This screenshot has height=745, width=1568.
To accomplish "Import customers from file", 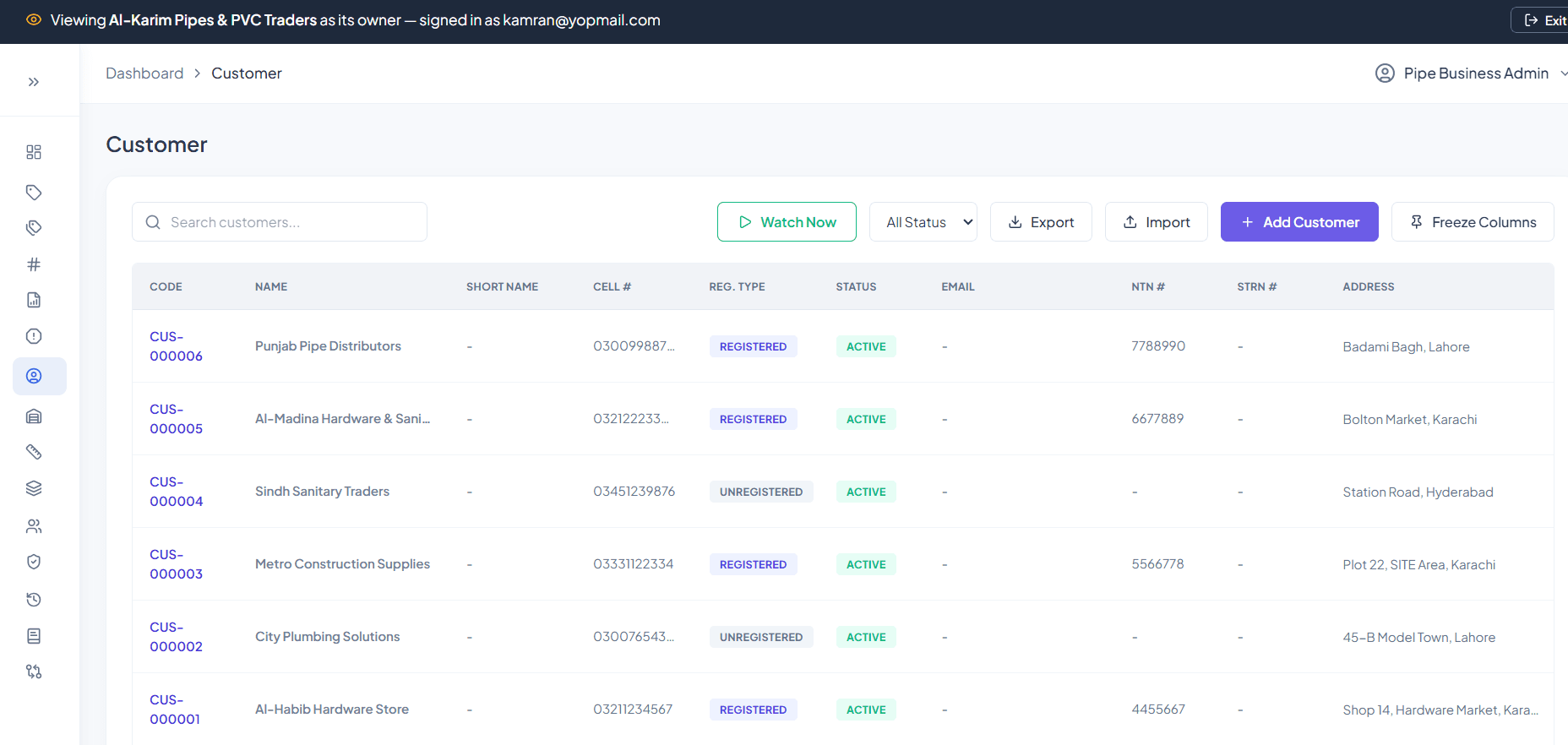I will (x=1157, y=222).
